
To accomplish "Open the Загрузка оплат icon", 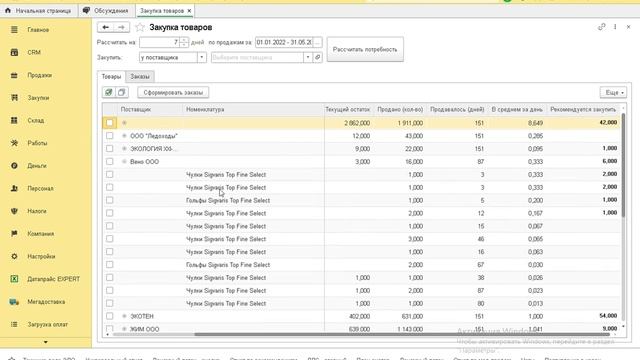I will (14, 324).
